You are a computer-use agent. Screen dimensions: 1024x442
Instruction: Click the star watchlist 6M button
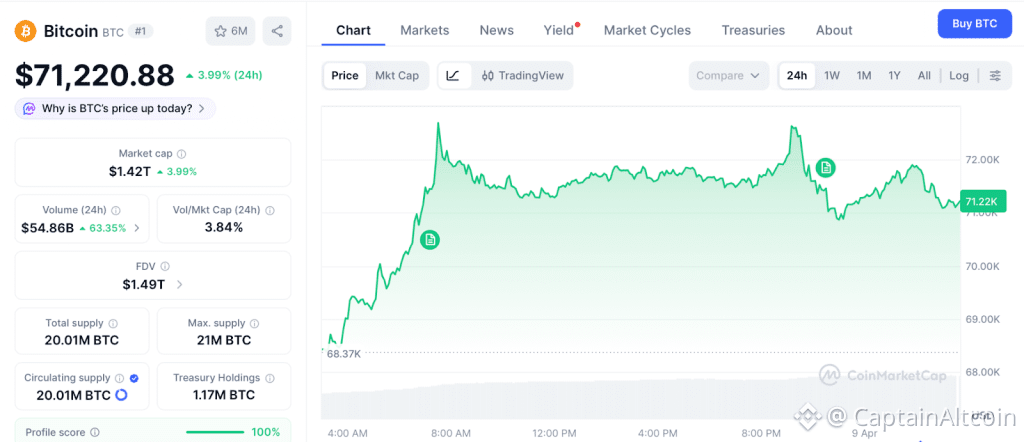coord(230,31)
